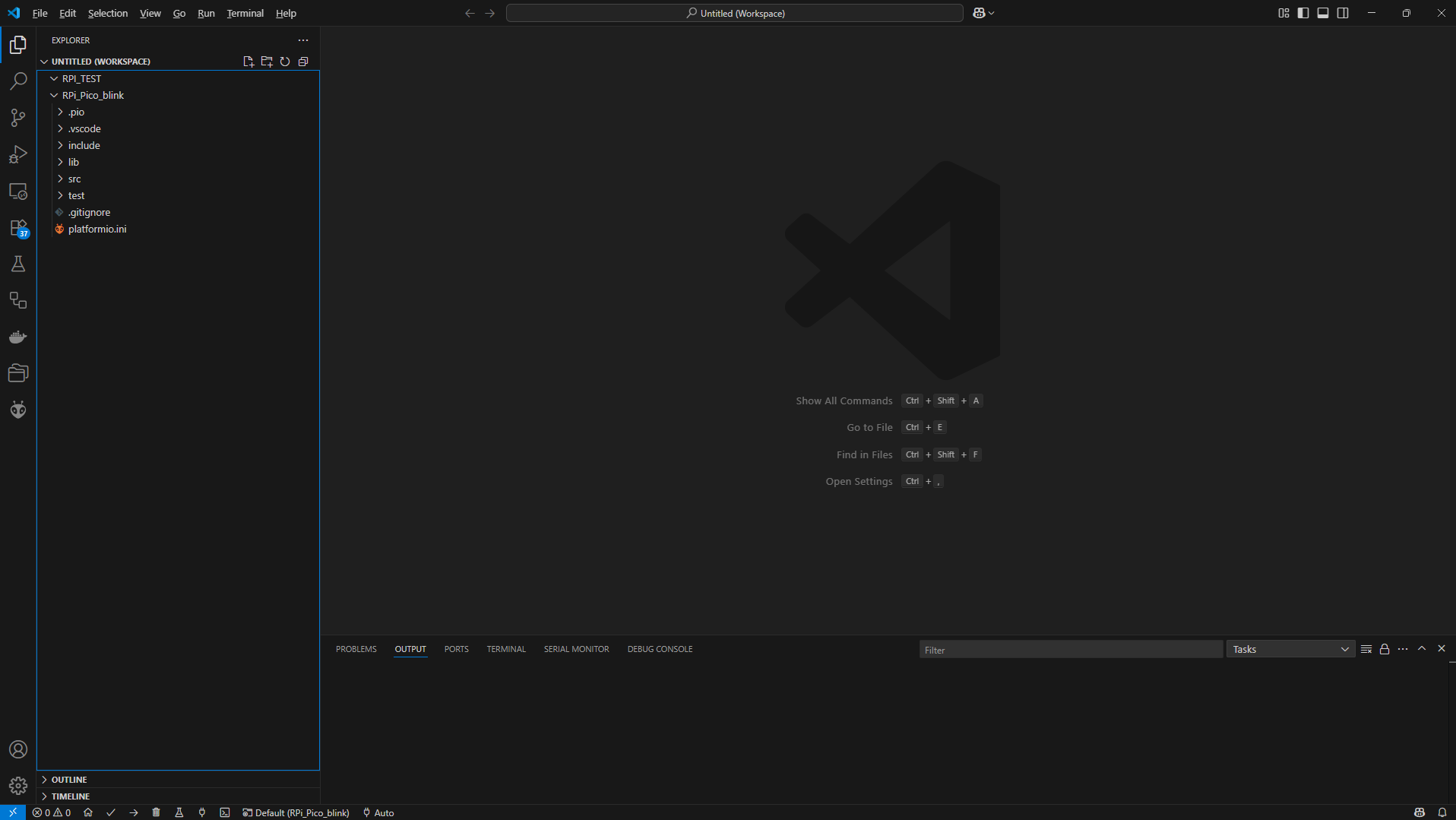1456x820 pixels.
Task: Click the PlatformIO Build checkmark in status bar
Action: [111, 812]
